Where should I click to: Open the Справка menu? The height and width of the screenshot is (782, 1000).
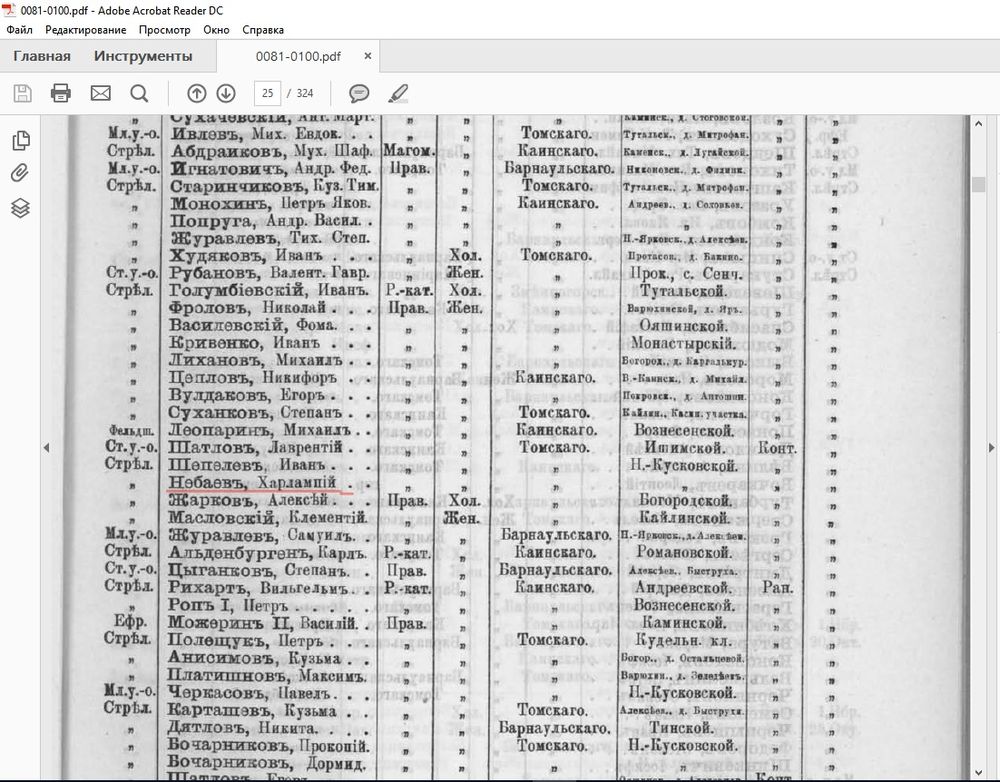[263, 30]
